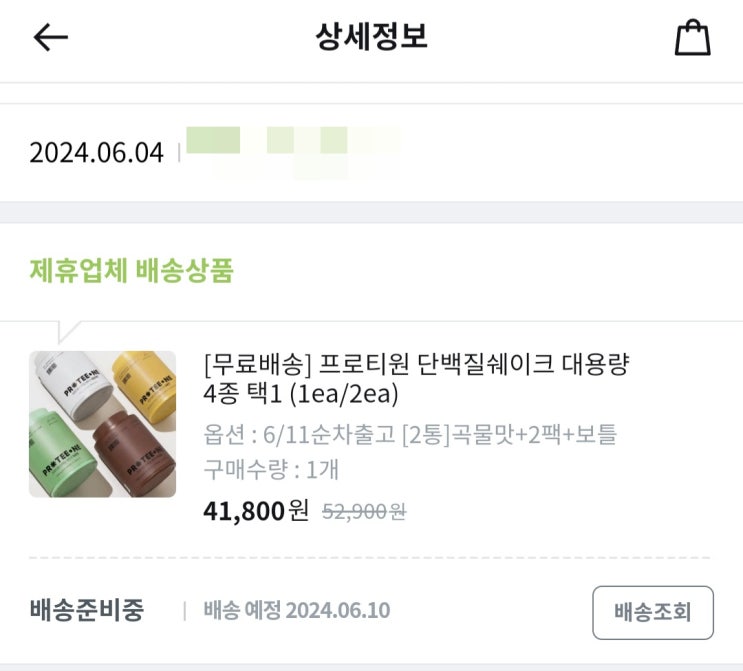Tap the 배송준비중 delivery status

pos(86,611)
